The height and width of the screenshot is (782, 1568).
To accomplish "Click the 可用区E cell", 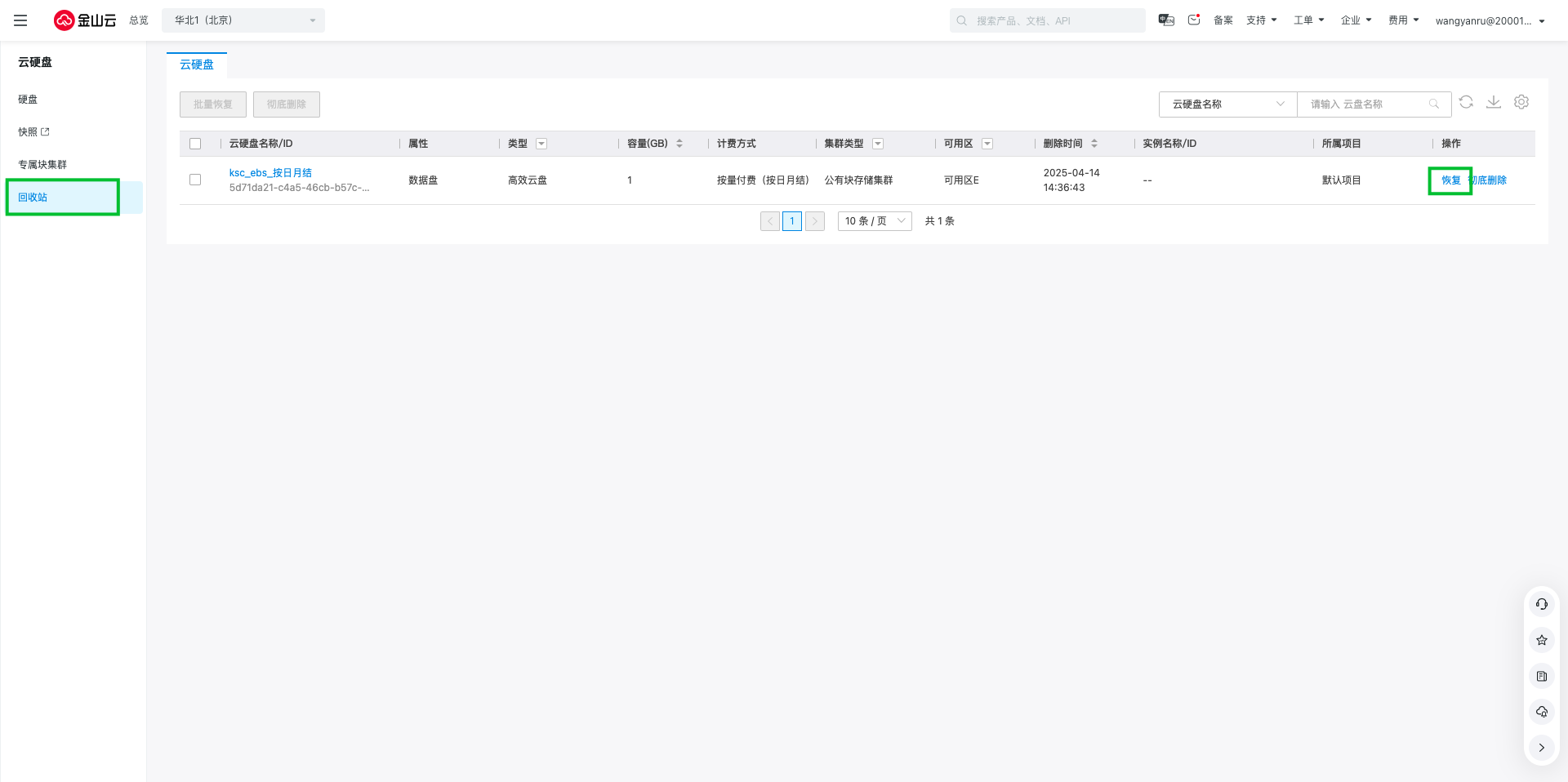I will point(961,180).
